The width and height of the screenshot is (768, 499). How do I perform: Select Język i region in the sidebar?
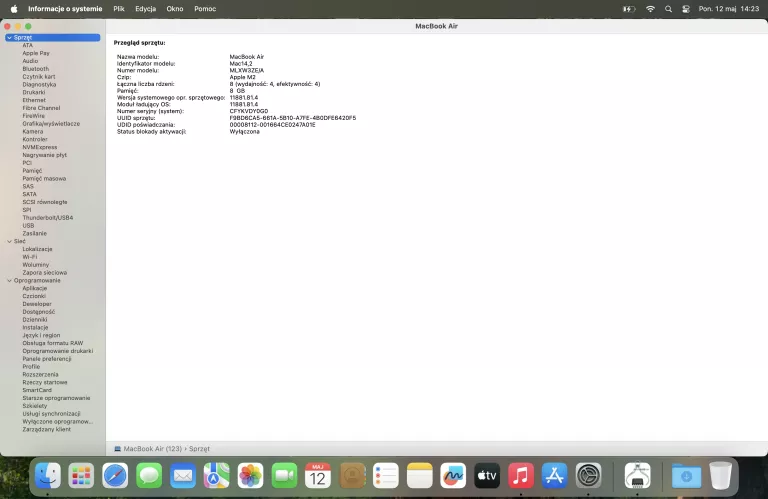pos(41,335)
